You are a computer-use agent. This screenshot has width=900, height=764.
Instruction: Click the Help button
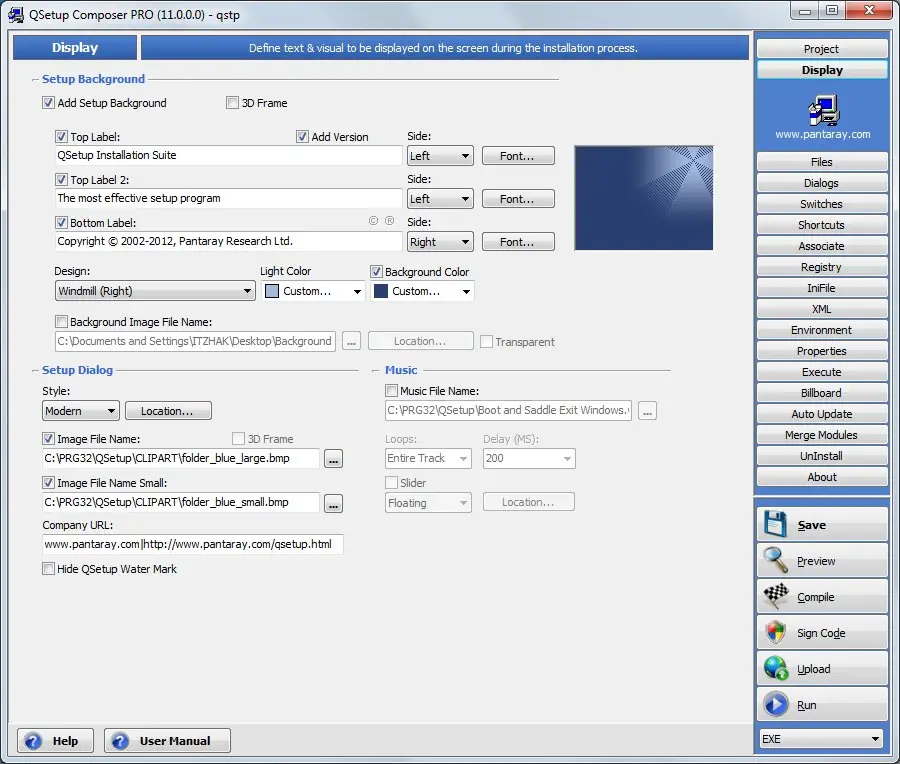tap(56, 740)
